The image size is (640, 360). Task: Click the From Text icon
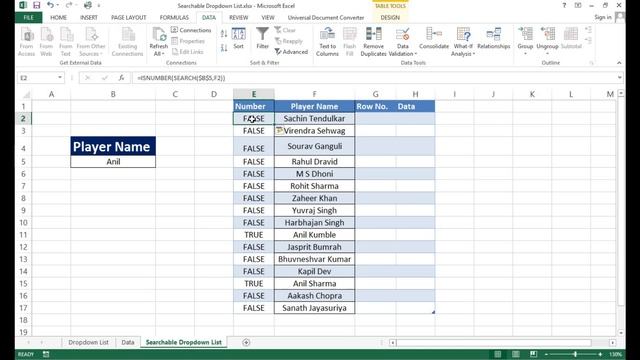point(65,41)
